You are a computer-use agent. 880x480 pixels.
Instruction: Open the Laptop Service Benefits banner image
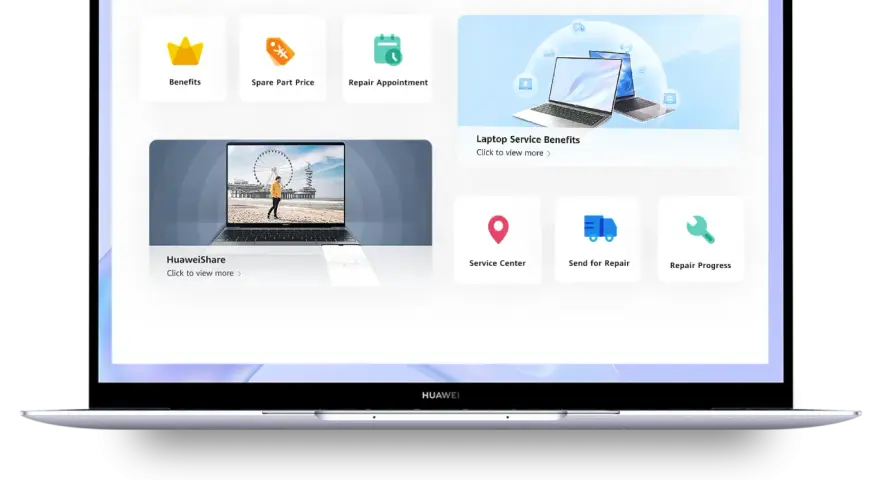[598, 72]
